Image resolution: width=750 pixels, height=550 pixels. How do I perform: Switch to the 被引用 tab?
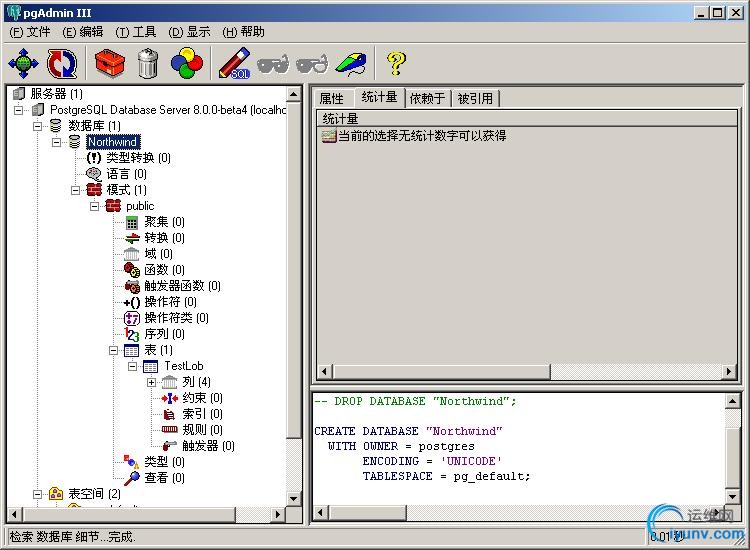475,99
